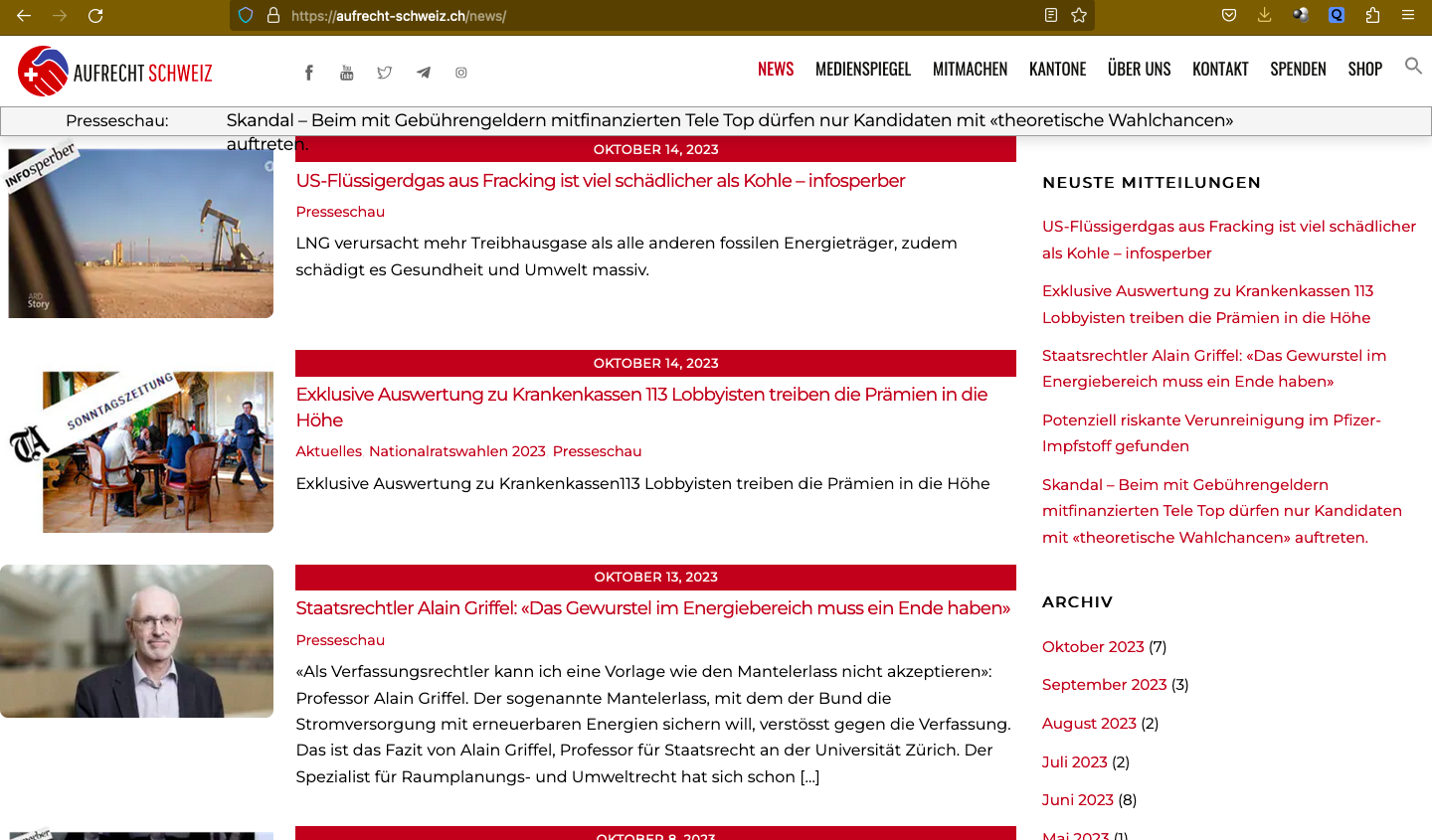Open article title Exklusive Auswertung zu Krankenkassen
This screenshot has width=1432, height=840.
point(641,407)
